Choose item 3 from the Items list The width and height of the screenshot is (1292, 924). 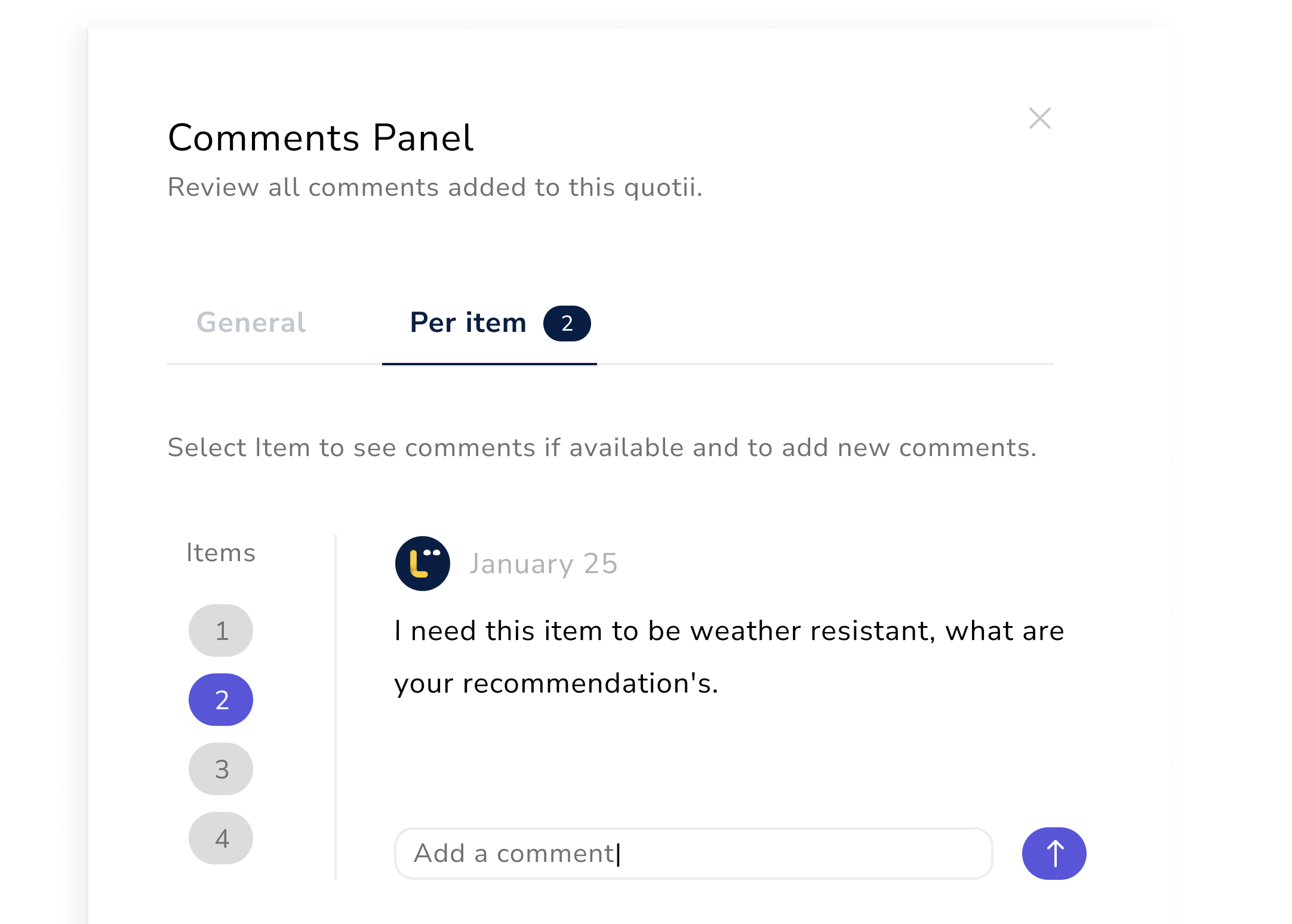coord(221,769)
